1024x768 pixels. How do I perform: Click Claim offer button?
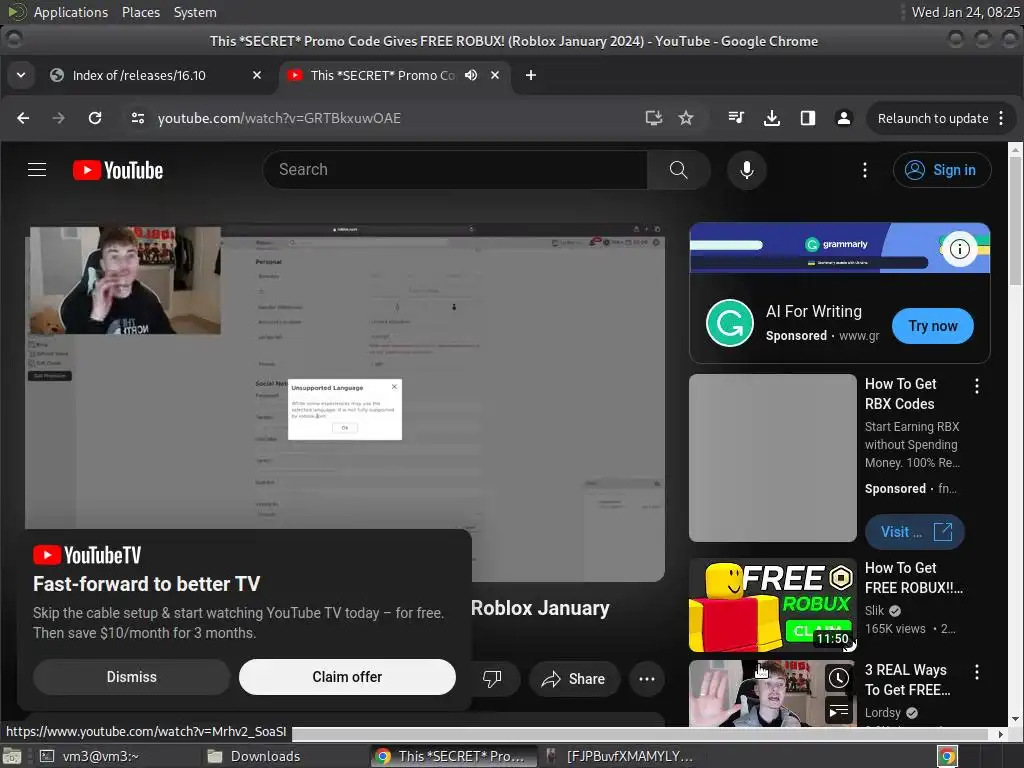point(347,677)
